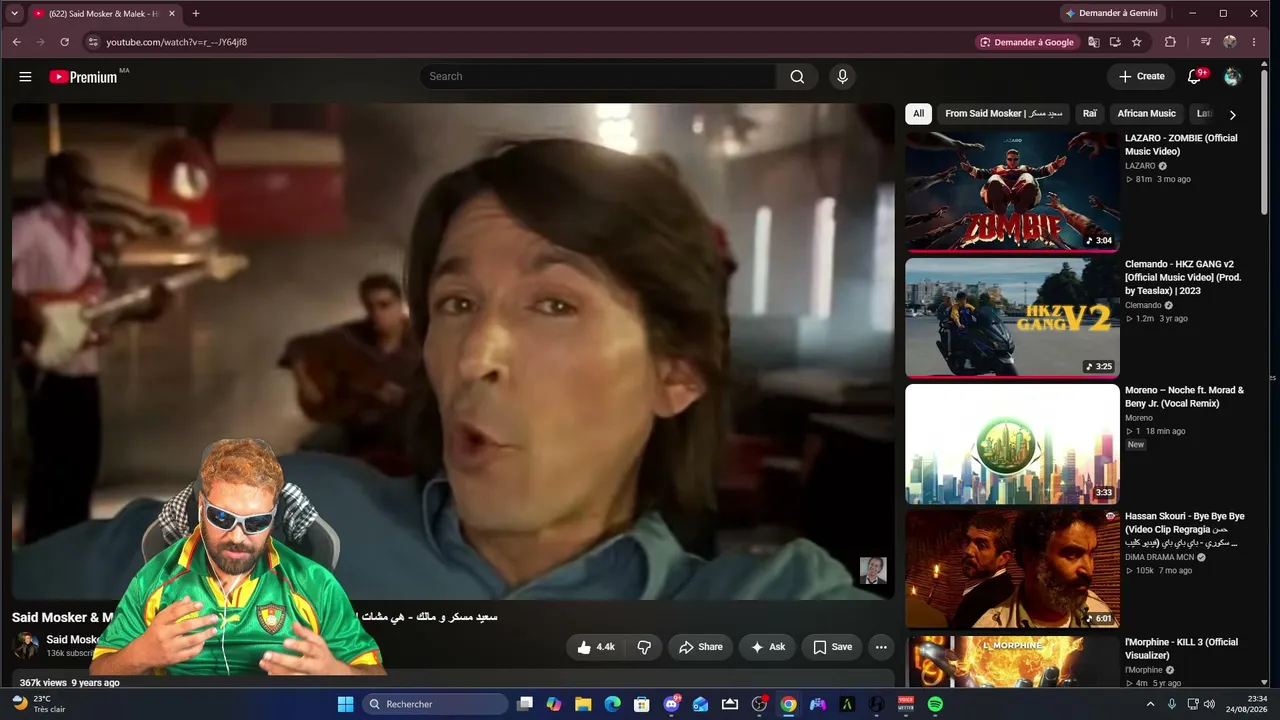The image size is (1280, 720).
Task: Open the Moreno Noche remix thumbnail
Action: click(1012, 443)
